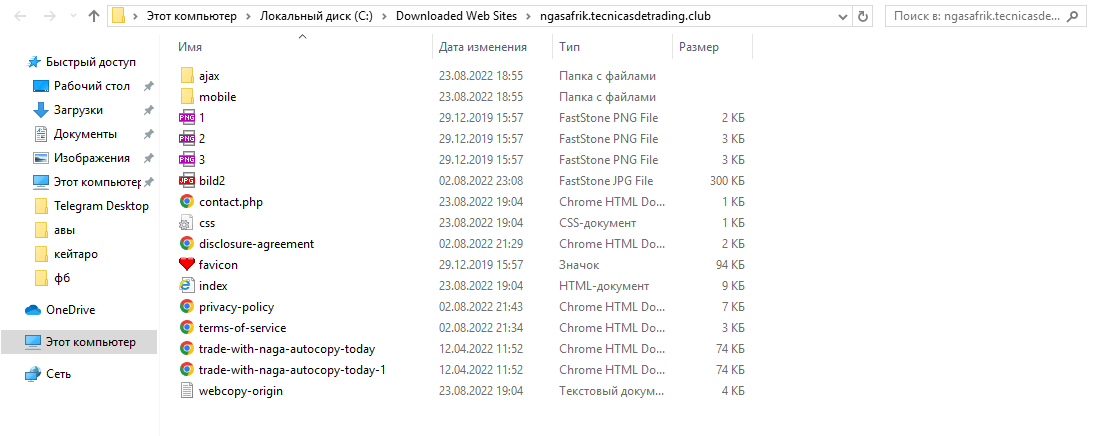Open Загрузки in Quick access

point(78,110)
